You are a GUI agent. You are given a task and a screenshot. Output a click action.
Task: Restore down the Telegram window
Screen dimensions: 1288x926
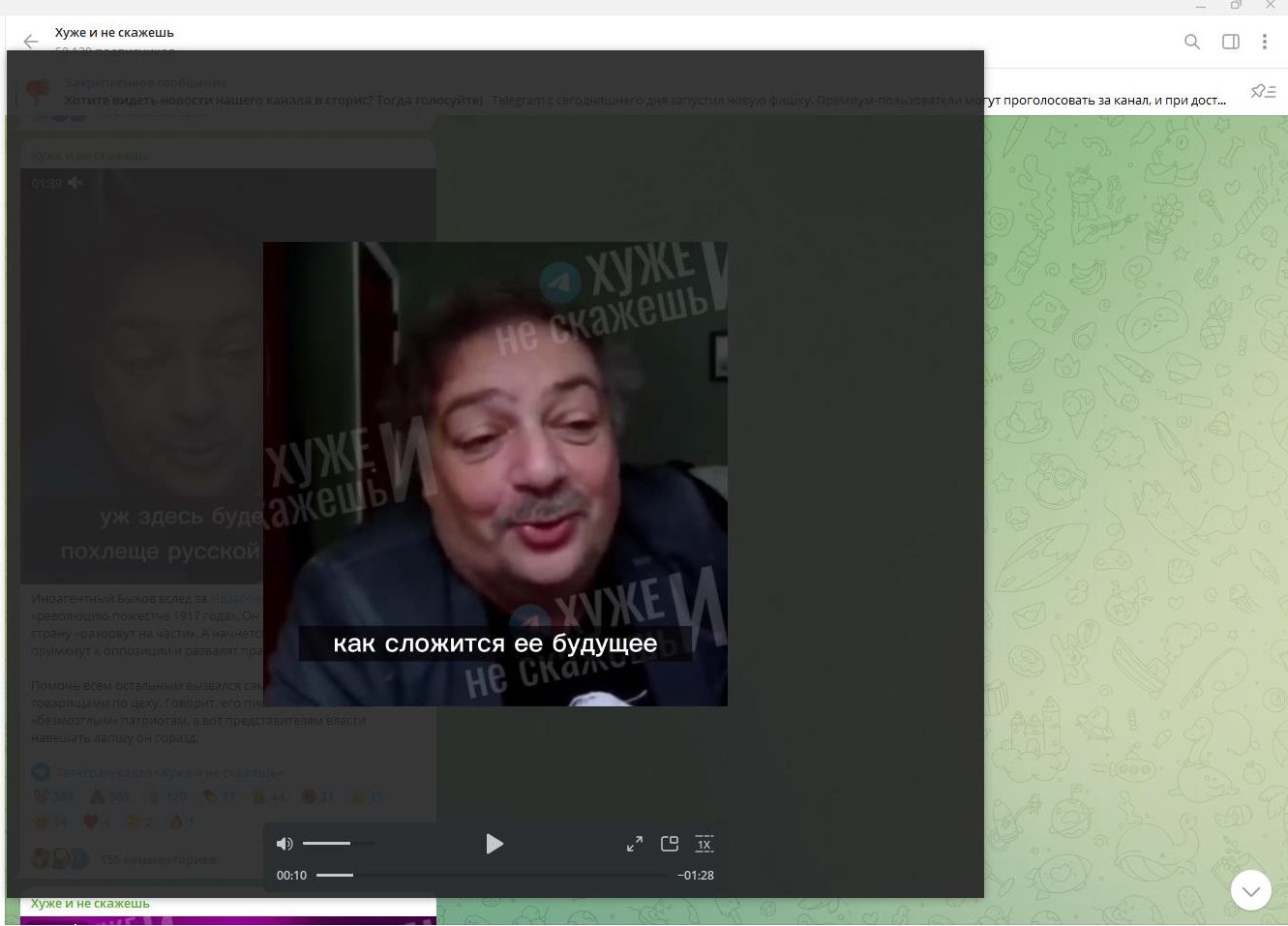[x=1236, y=6]
